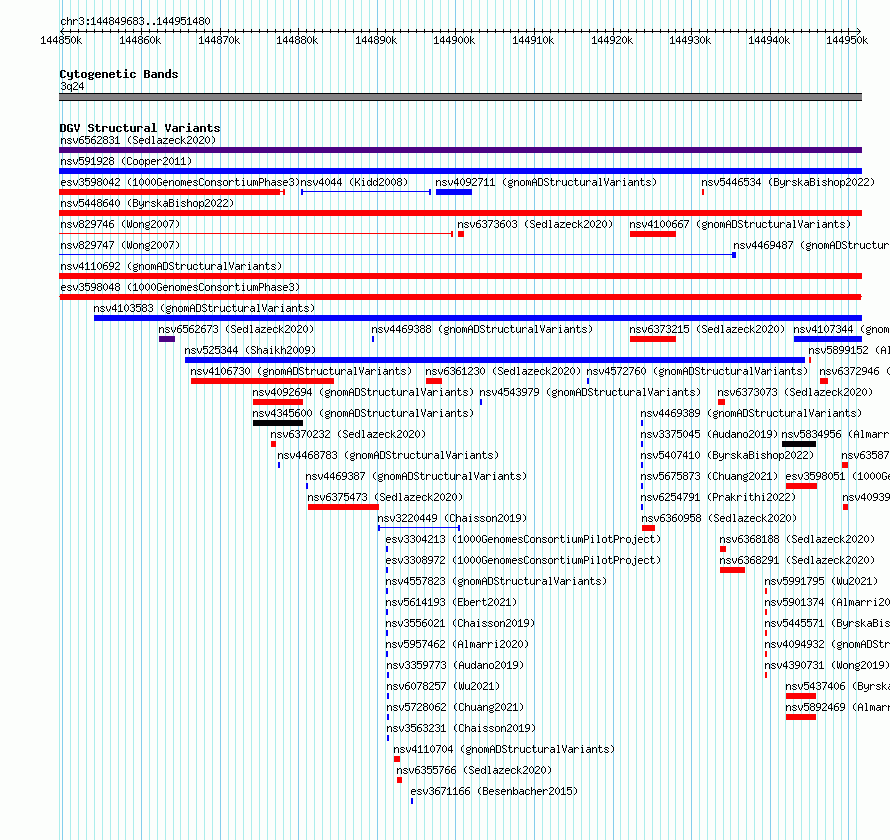Click the blue bar for nsv525344
This screenshot has height=840, width=890.
coord(495,360)
